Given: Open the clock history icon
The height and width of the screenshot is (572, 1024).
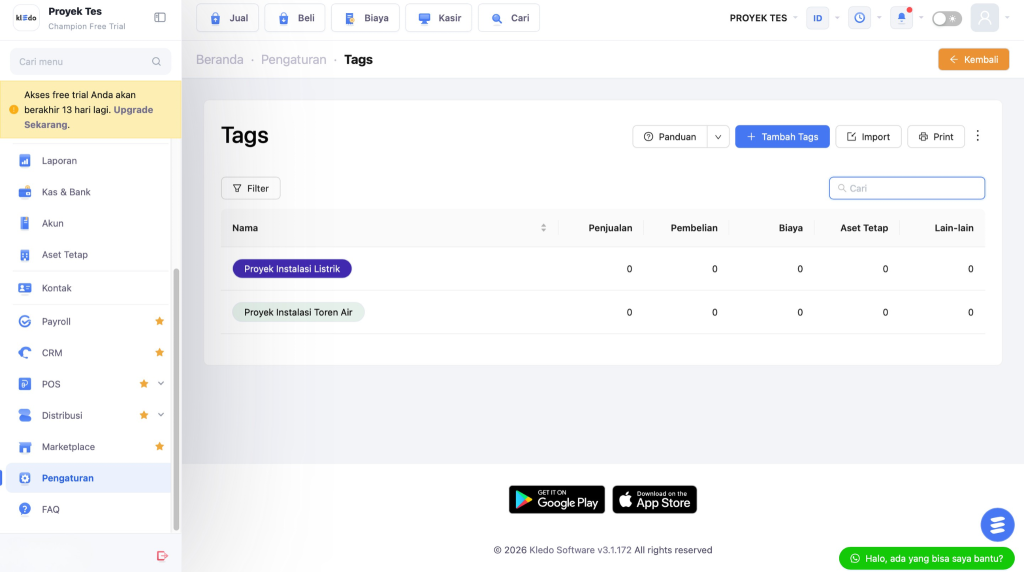Looking at the screenshot, I should 859,18.
